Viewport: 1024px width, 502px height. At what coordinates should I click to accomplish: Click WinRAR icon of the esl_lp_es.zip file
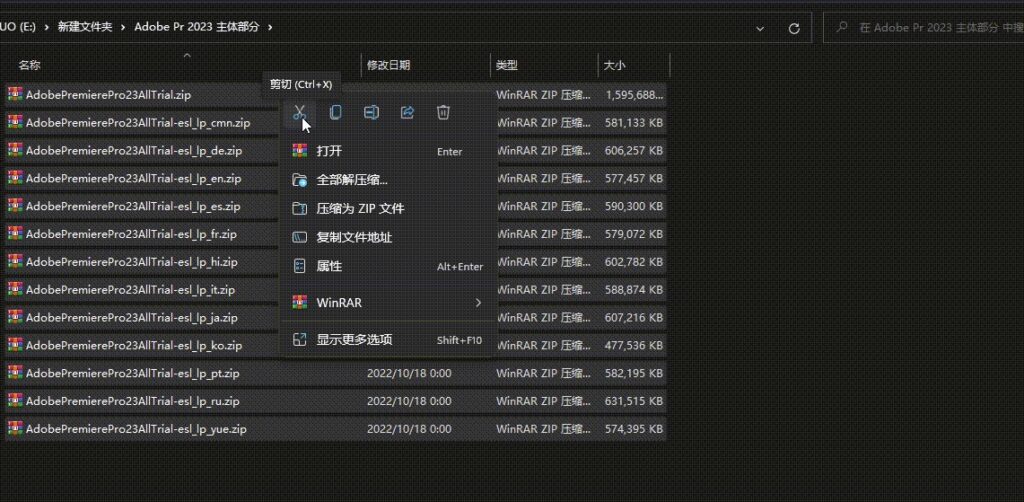click(15, 206)
